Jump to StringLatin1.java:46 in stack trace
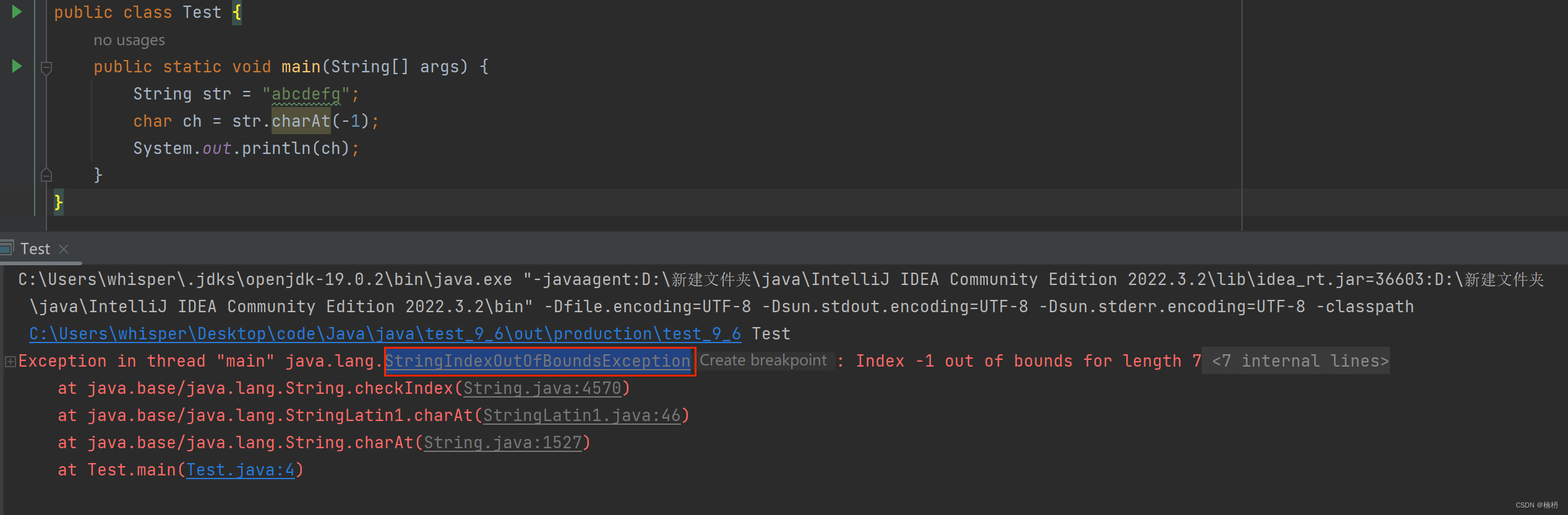 (582, 415)
